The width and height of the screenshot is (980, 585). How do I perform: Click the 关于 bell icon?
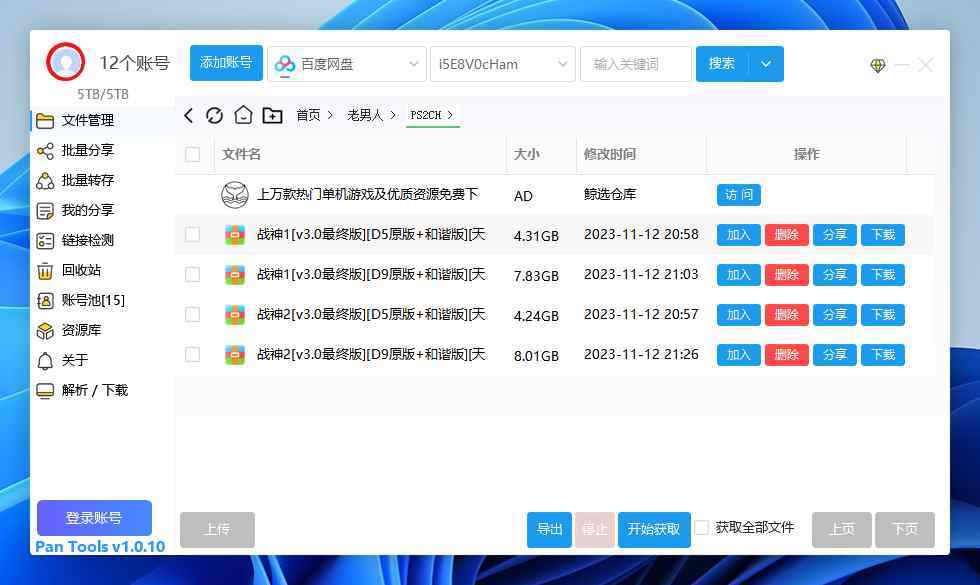coord(45,361)
